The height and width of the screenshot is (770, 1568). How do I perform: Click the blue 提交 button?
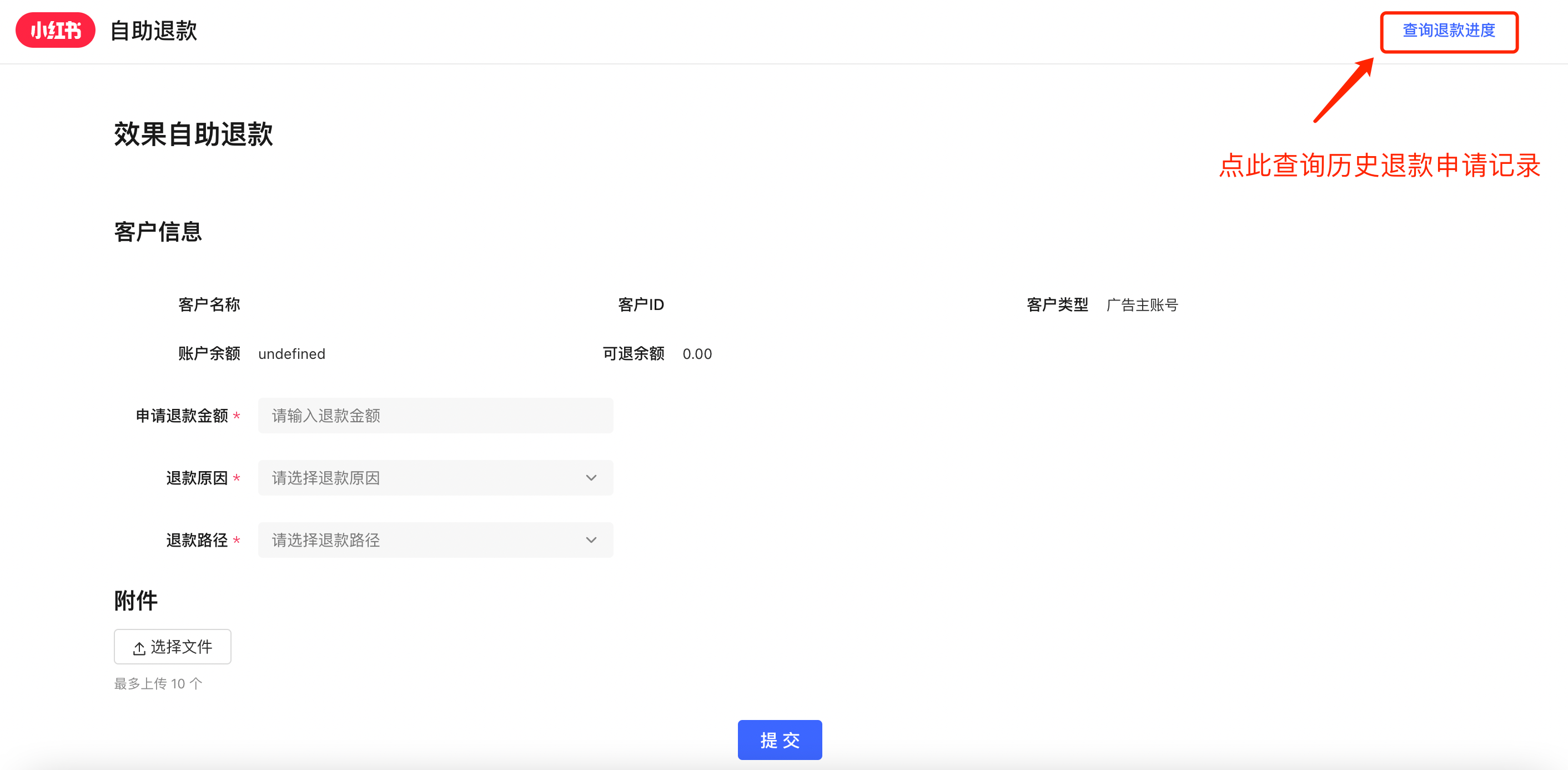[780, 739]
